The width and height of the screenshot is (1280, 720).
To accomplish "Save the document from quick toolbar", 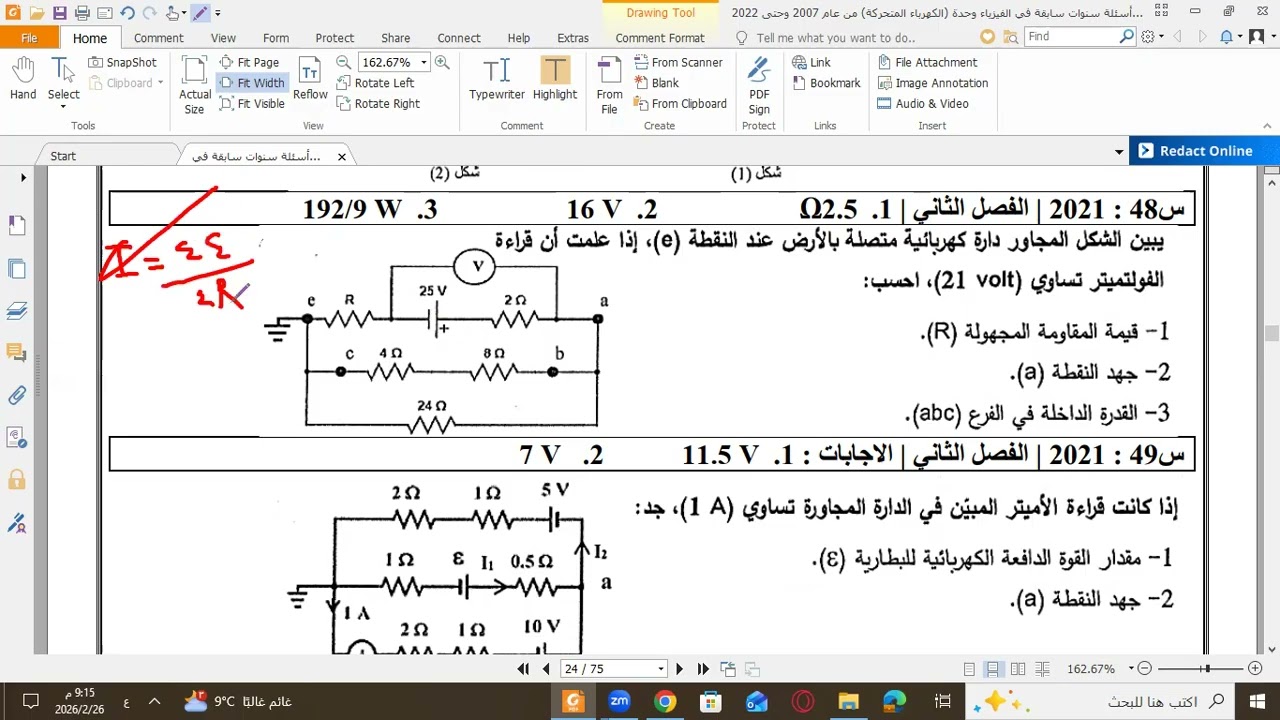I will 60,14.
